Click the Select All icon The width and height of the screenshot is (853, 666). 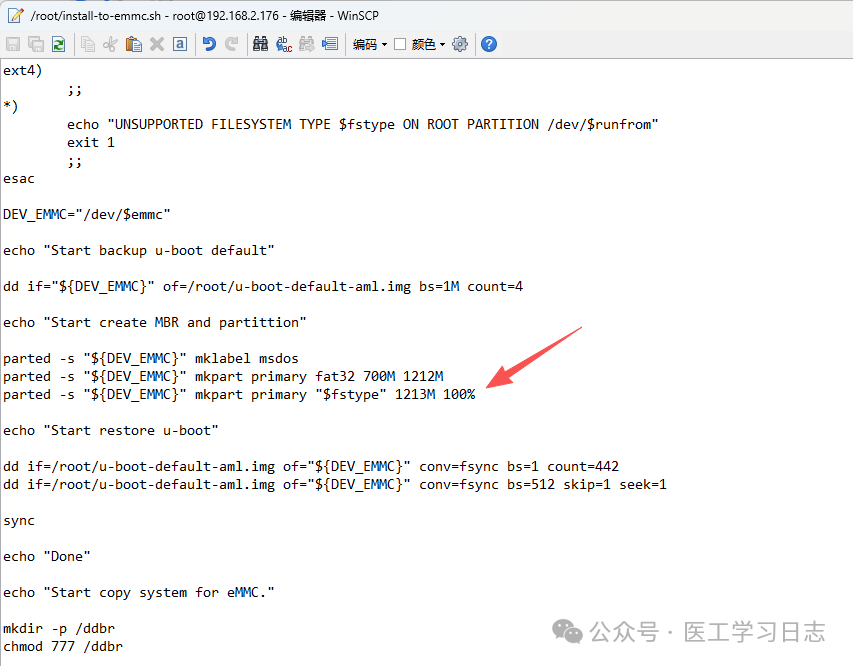coord(179,44)
